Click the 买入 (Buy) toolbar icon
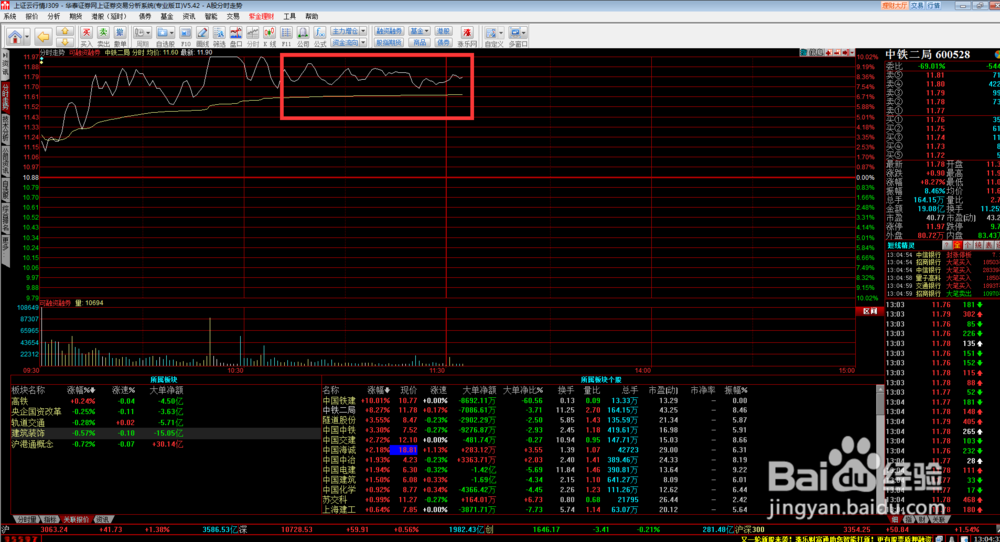1000x542 pixels. click(86, 38)
